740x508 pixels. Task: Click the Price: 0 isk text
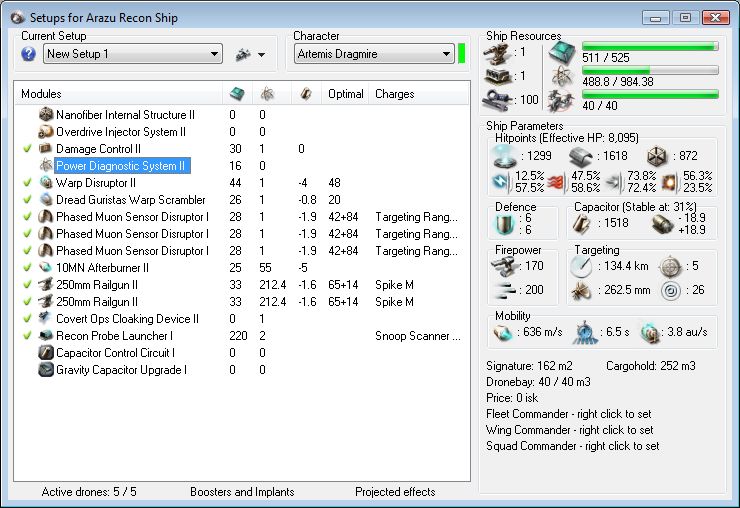pyautogui.click(x=512, y=398)
